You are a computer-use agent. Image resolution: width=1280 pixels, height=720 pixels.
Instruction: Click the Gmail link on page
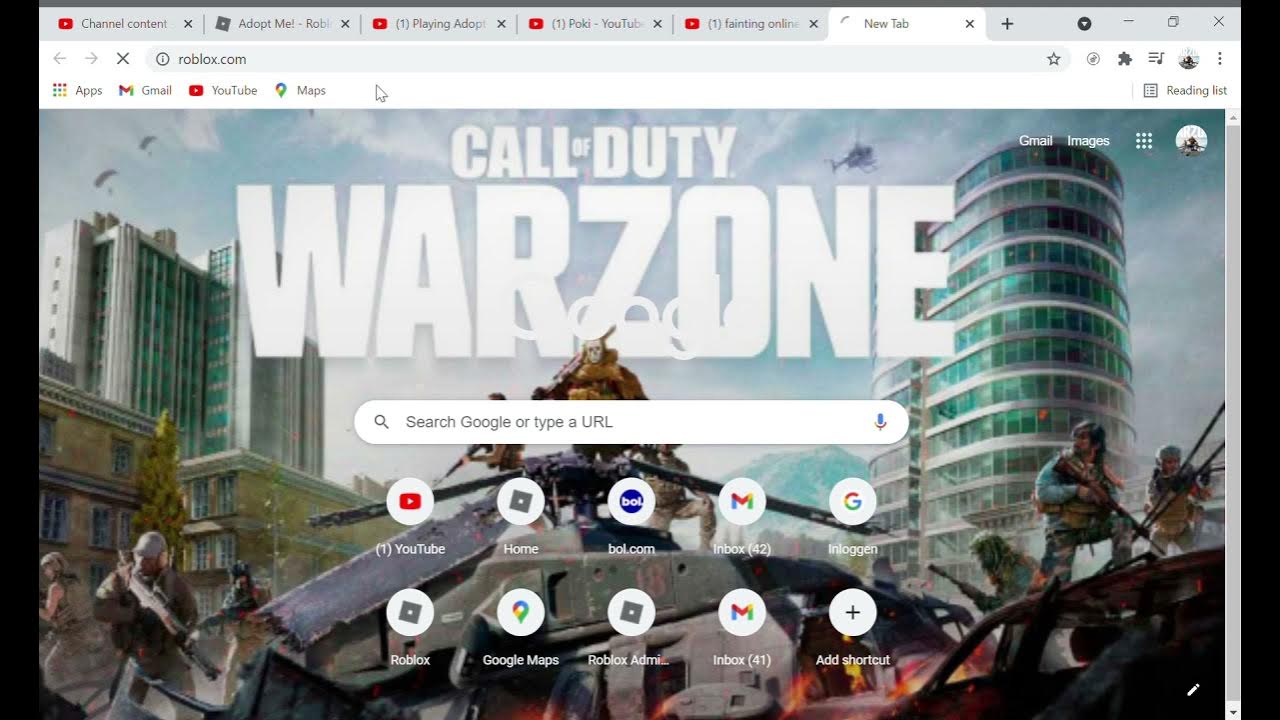coord(1035,141)
